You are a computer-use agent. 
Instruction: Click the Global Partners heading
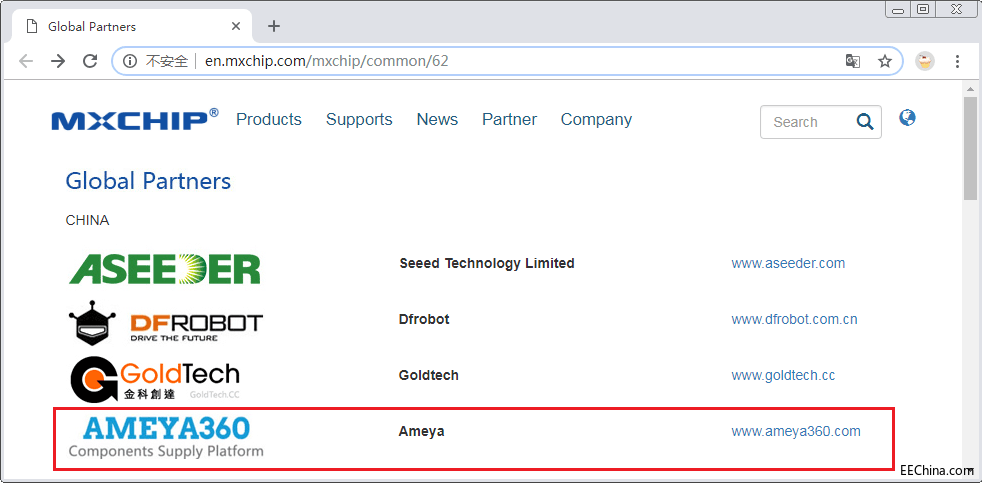(148, 181)
